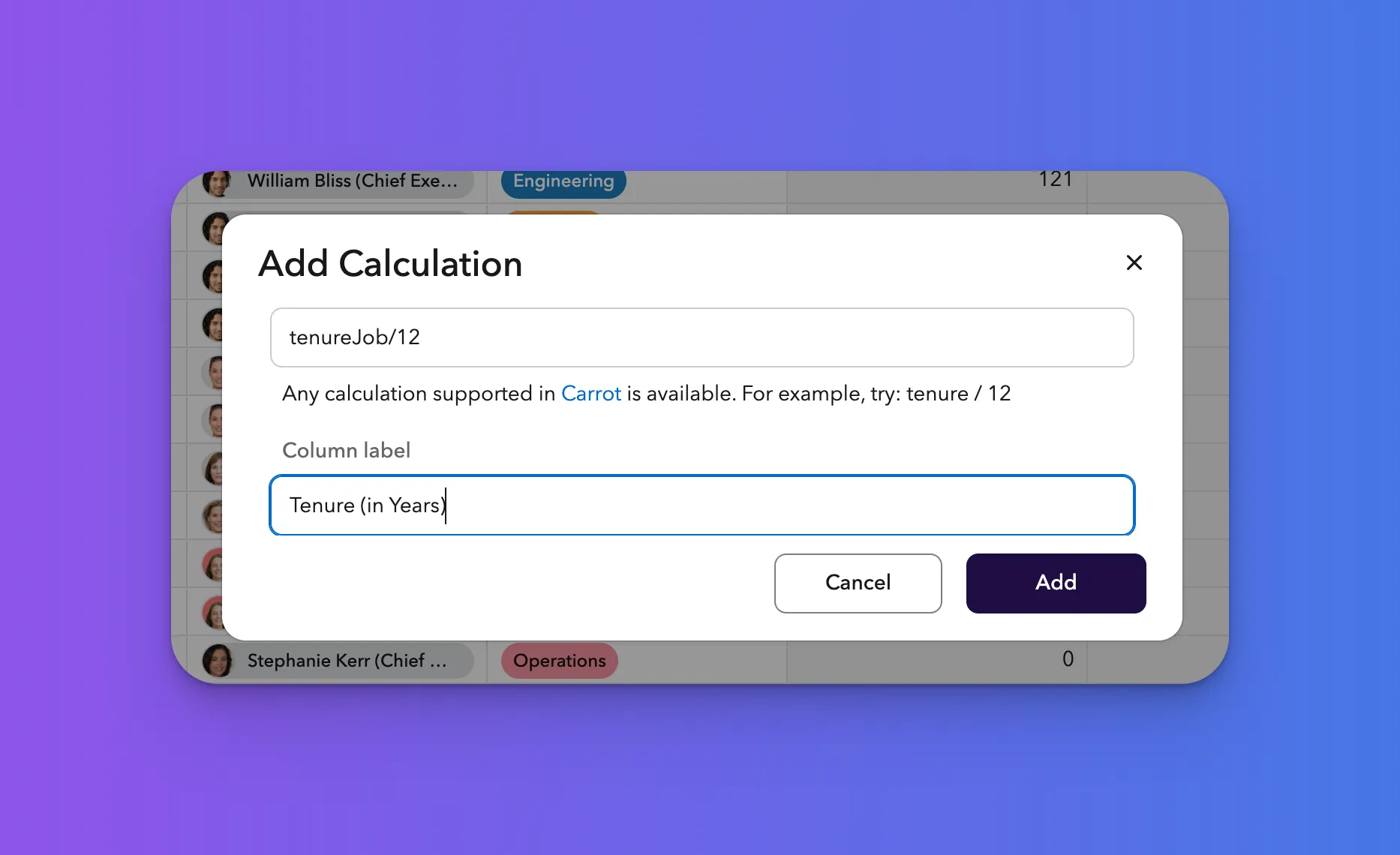1400x855 pixels.
Task: Click the Column label caption text
Action: click(346, 450)
